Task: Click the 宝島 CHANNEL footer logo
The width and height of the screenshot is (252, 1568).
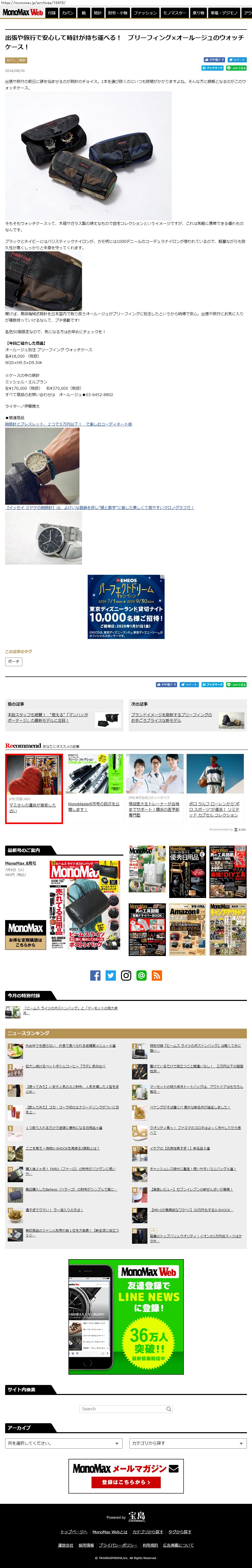Action: [x=137, y=1516]
